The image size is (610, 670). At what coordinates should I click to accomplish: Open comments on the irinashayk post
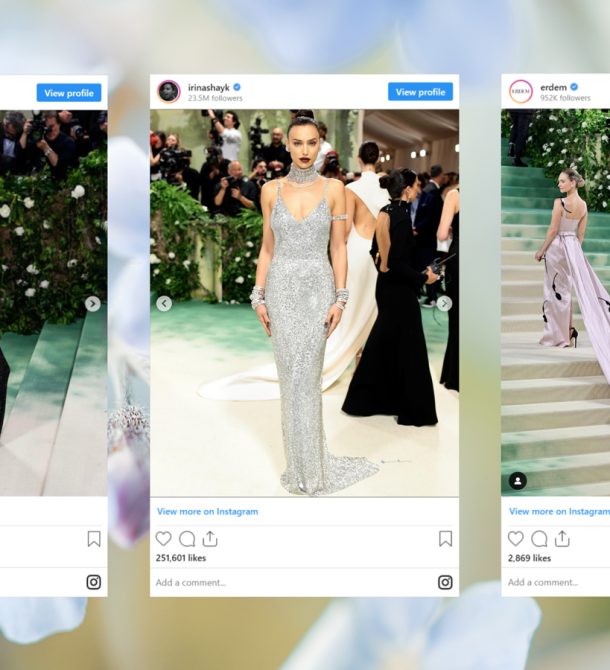pyautogui.click(x=187, y=539)
